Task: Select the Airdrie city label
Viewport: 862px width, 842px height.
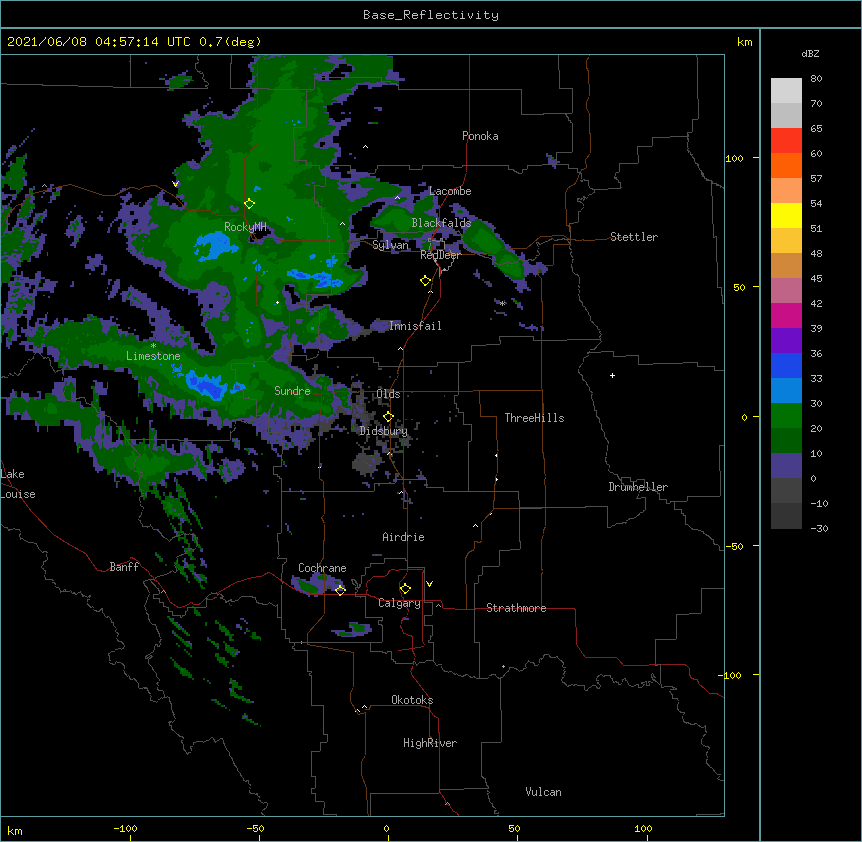Action: pos(403,537)
